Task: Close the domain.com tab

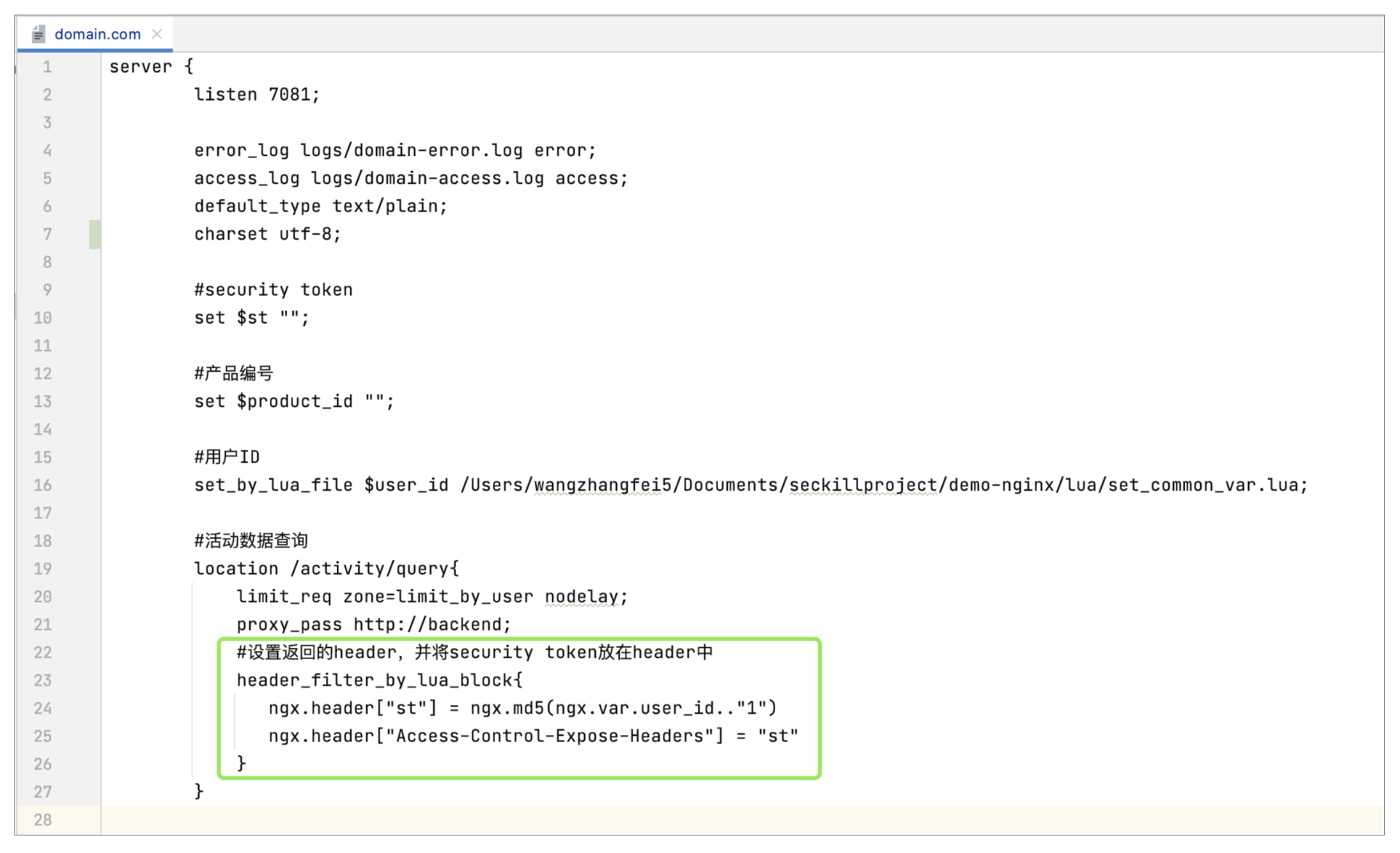Action: [157, 34]
